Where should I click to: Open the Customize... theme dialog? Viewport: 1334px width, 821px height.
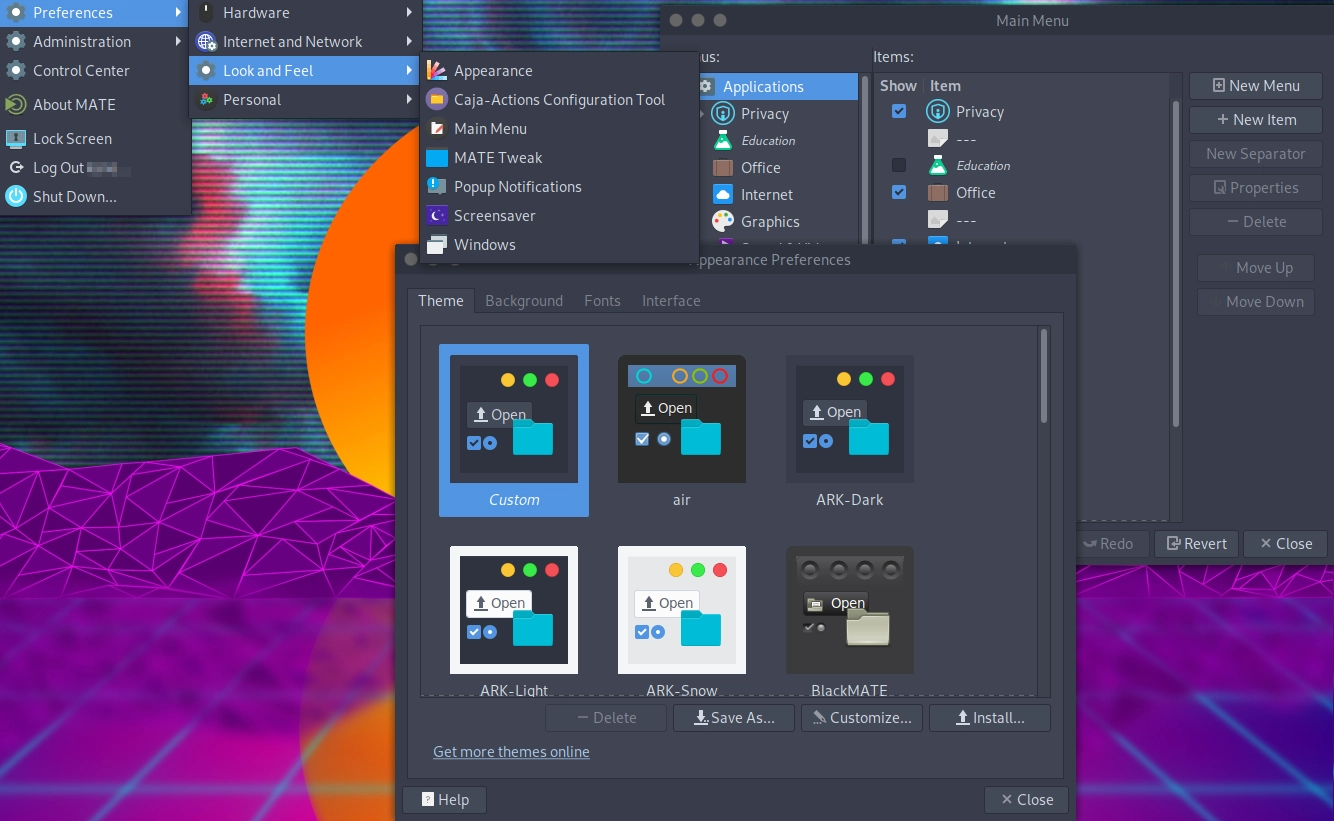pos(862,718)
